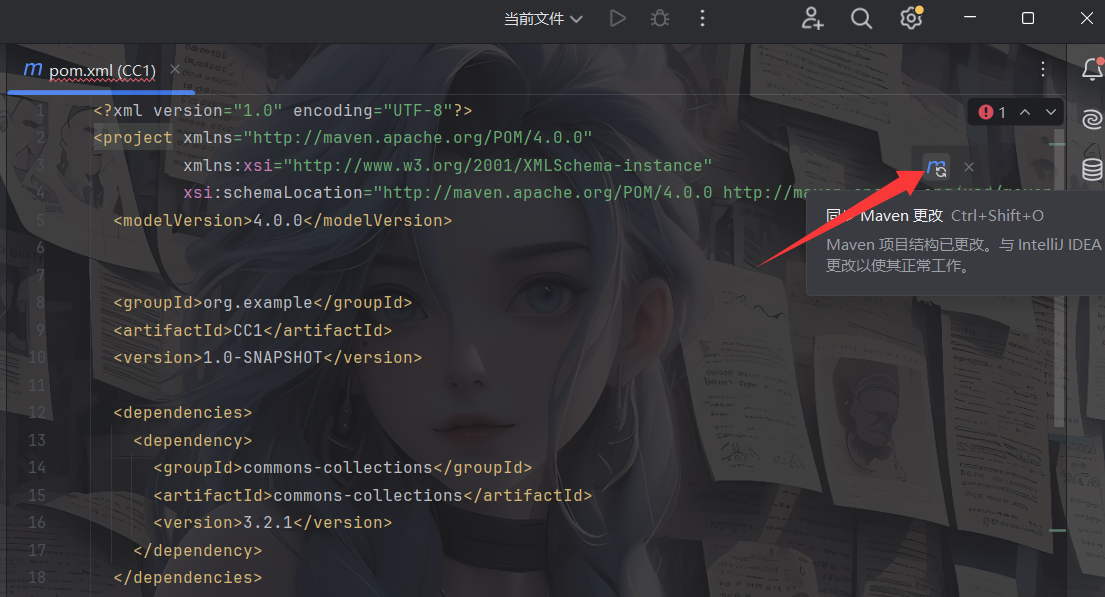Expand the 当前文件 run configuration dropdown
This screenshot has width=1105, height=597.
pyautogui.click(x=543, y=19)
